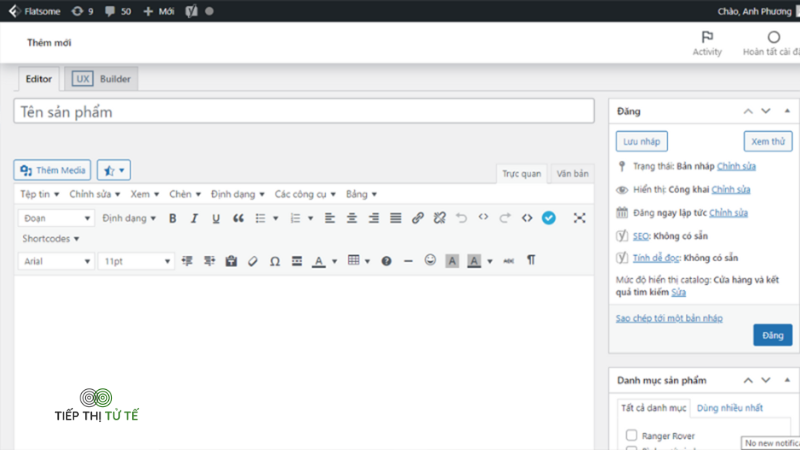
Task: Center align text with the align icon
Action: [x=352, y=218]
